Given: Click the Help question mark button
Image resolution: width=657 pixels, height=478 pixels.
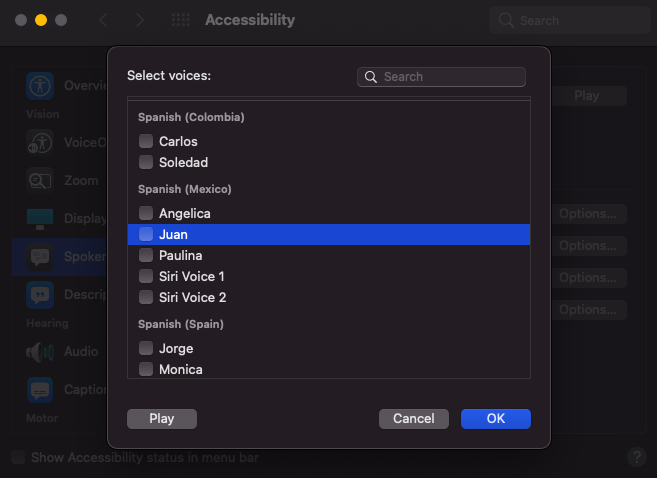Looking at the screenshot, I should point(637,457).
